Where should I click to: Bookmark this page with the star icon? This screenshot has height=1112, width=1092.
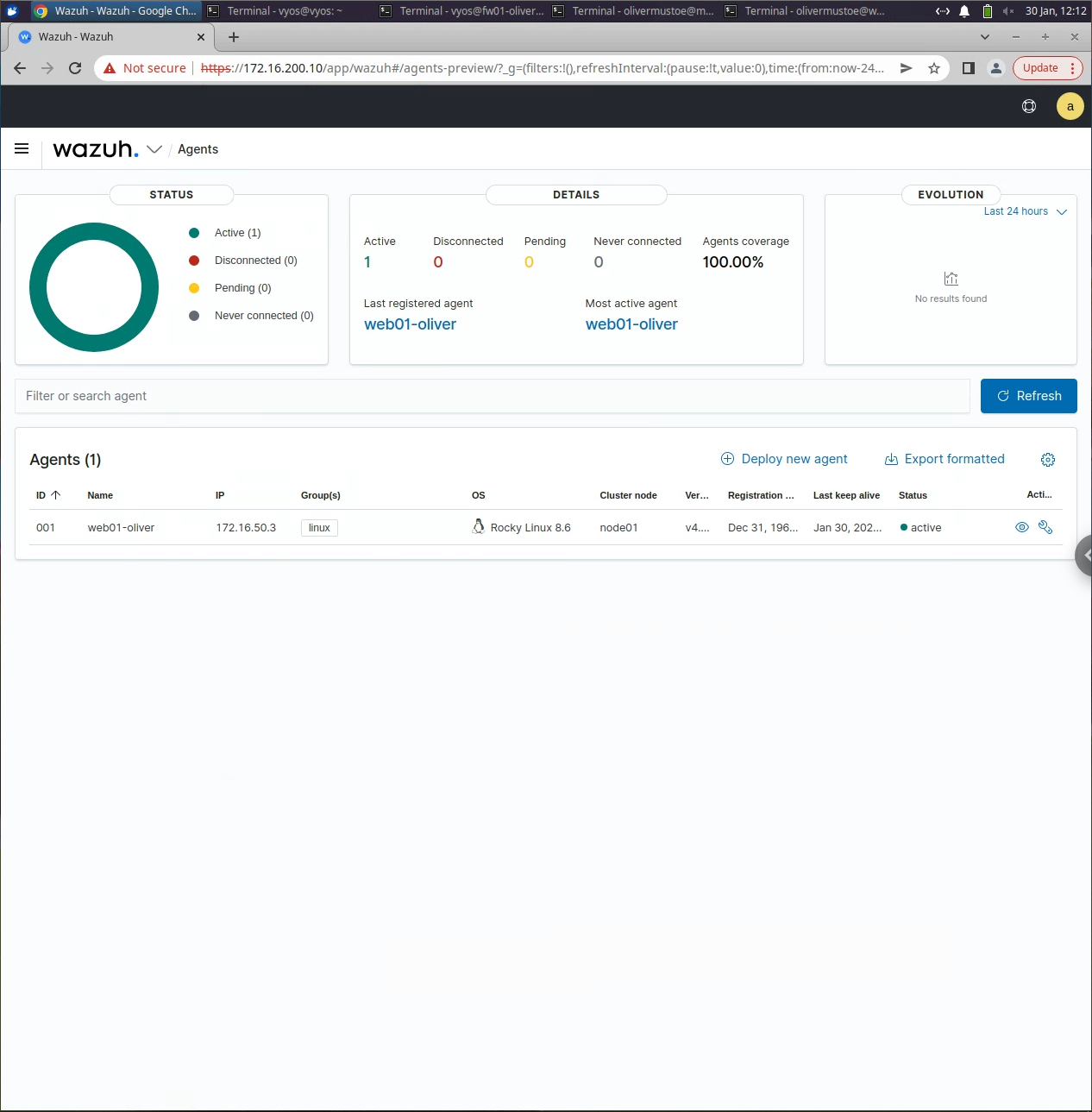934,68
